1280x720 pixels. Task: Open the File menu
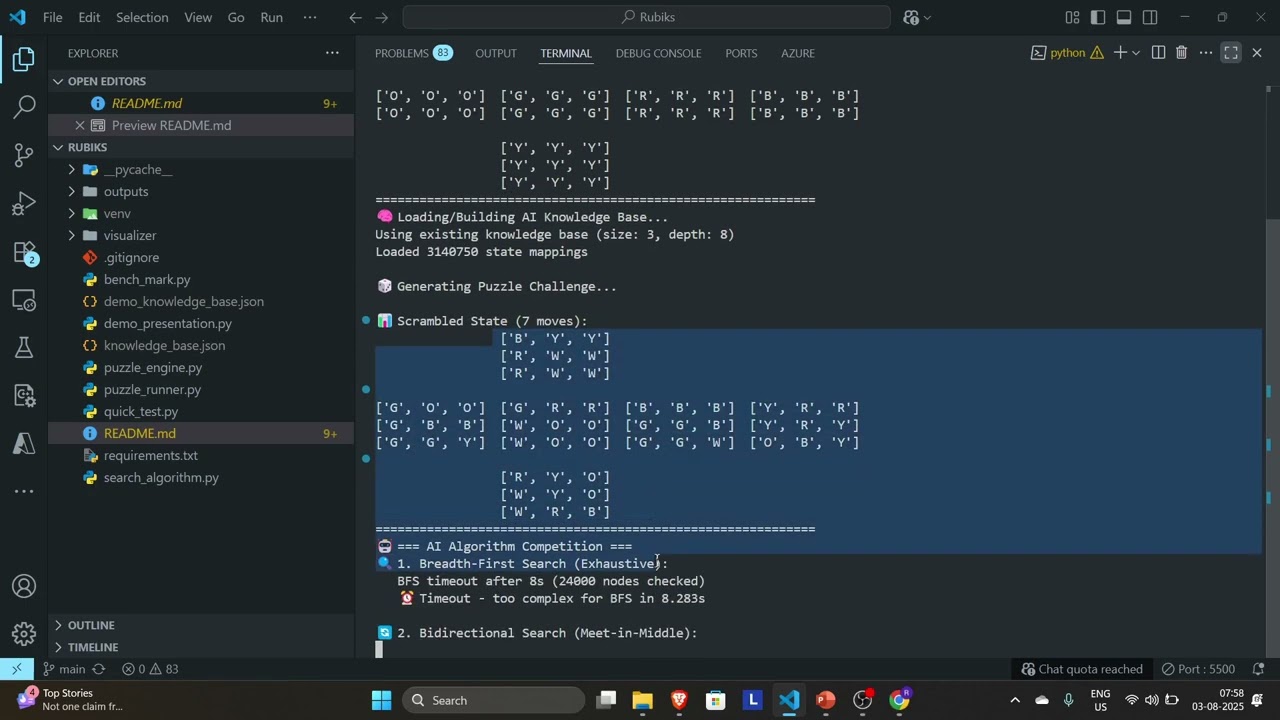pos(53,17)
